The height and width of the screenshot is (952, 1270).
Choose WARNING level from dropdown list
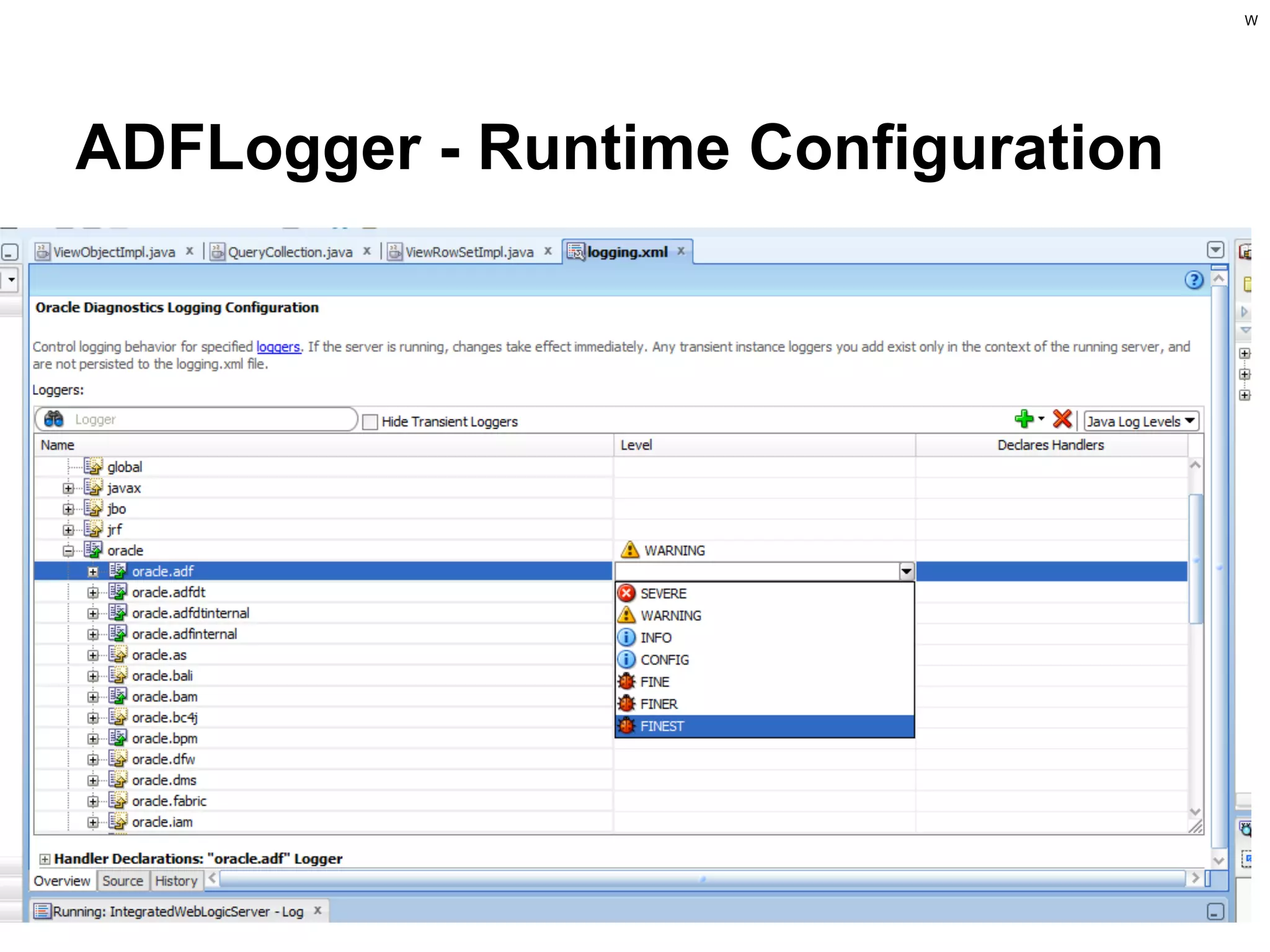click(765, 615)
